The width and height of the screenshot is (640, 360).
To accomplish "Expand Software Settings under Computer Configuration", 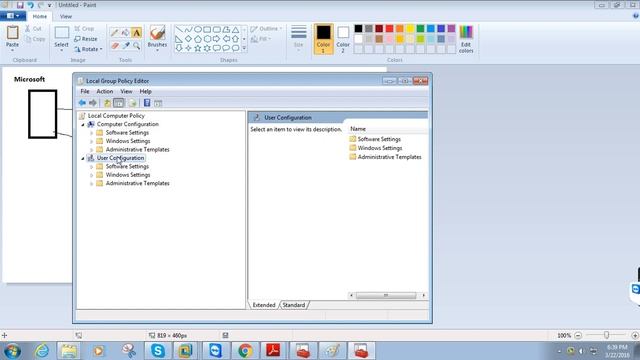I will (91, 133).
